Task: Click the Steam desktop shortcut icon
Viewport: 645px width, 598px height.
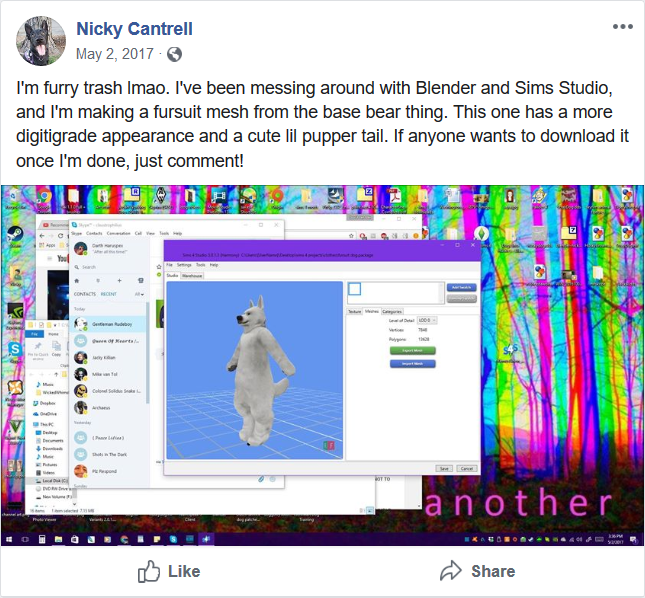Action: click(15, 234)
